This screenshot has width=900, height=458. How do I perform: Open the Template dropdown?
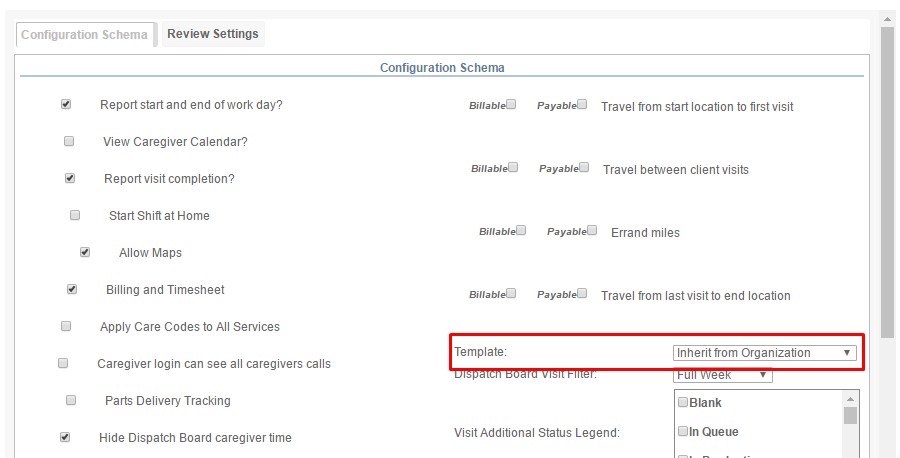tap(765, 352)
